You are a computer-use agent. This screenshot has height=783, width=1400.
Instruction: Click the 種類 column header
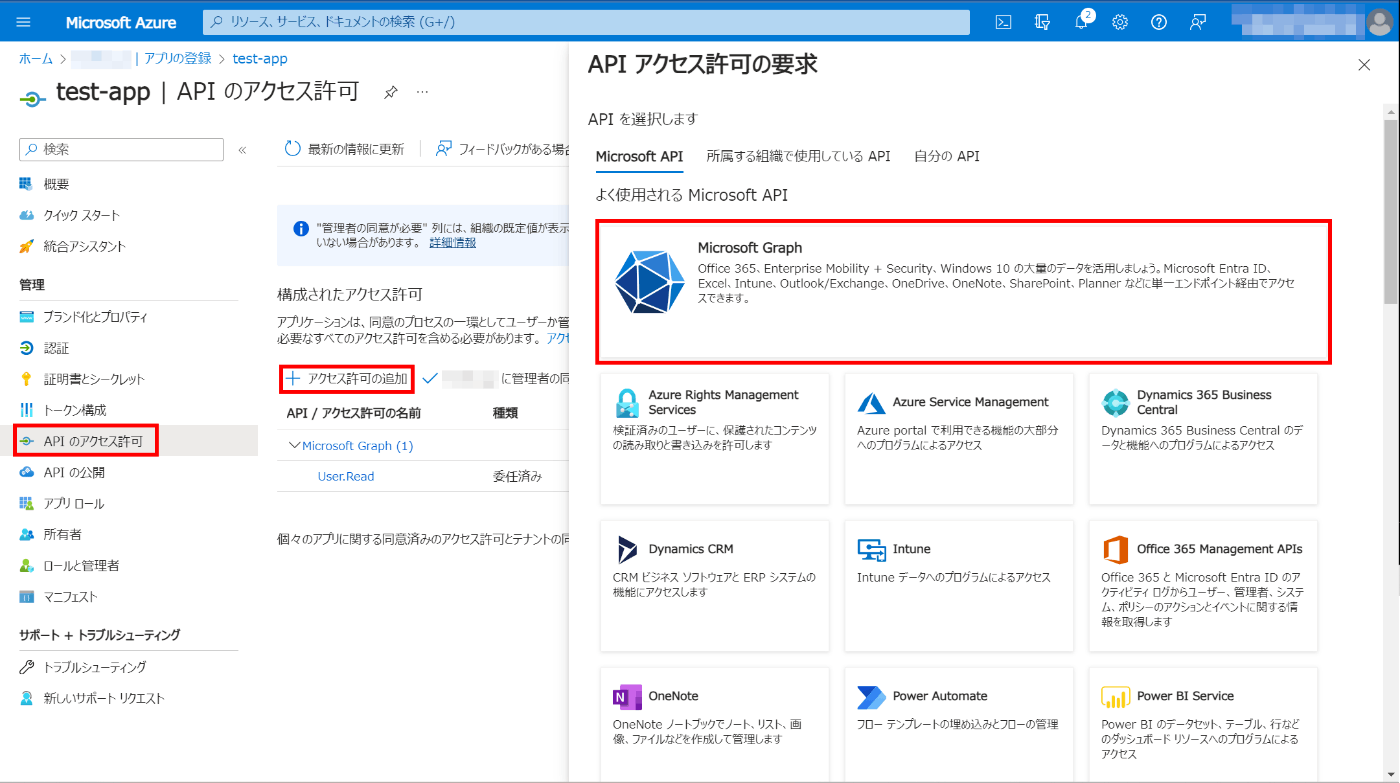click(505, 413)
